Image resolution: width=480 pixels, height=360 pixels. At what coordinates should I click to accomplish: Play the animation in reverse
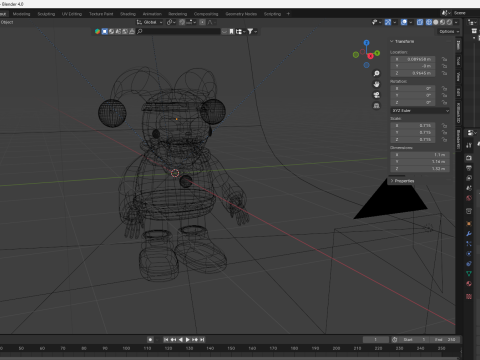[181, 340]
